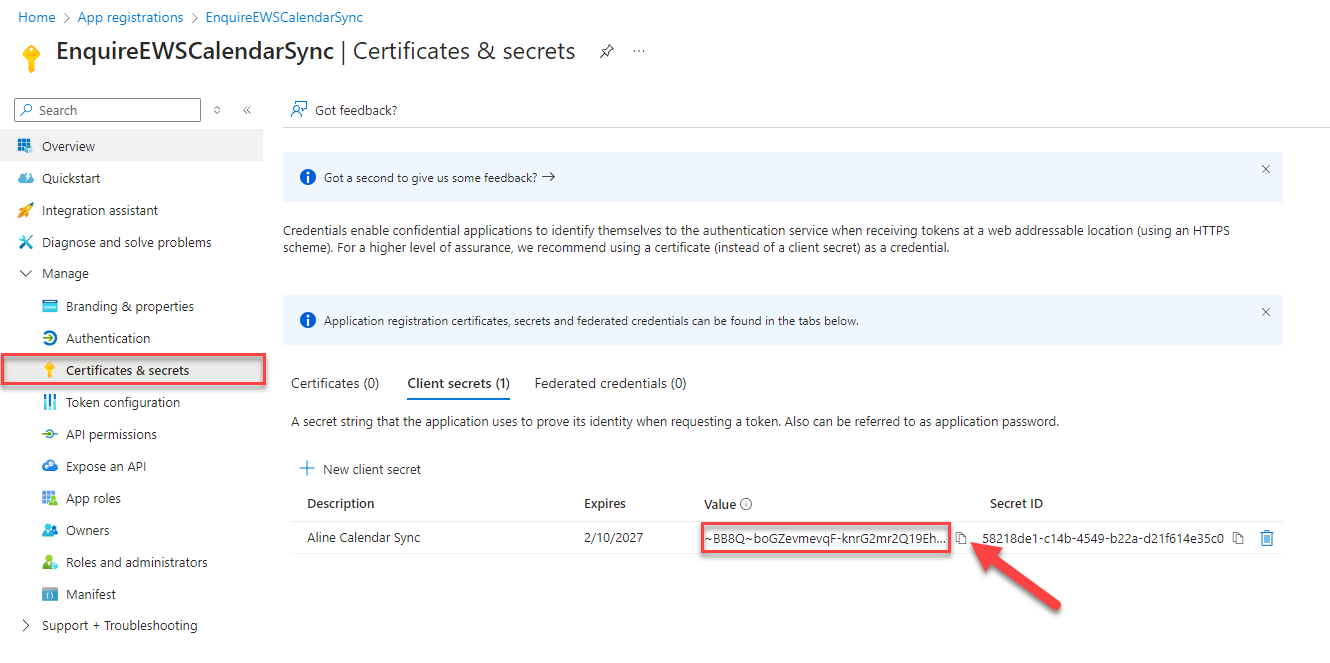This screenshot has width=1330, height=663.
Task: Open the more options ellipsis in title
Action: click(x=639, y=50)
